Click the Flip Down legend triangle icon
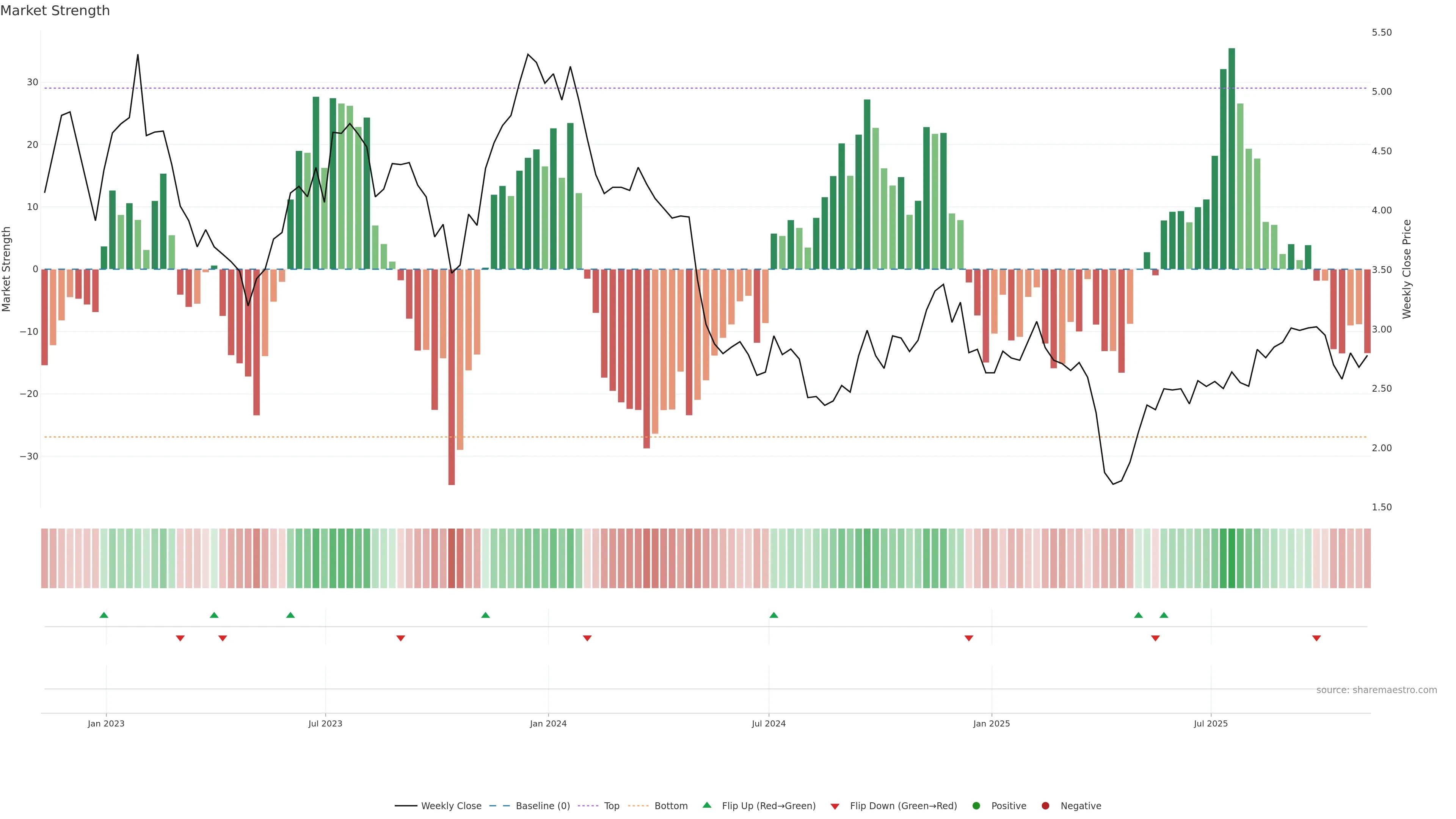Viewport: 1456px width, 819px height. [835, 806]
